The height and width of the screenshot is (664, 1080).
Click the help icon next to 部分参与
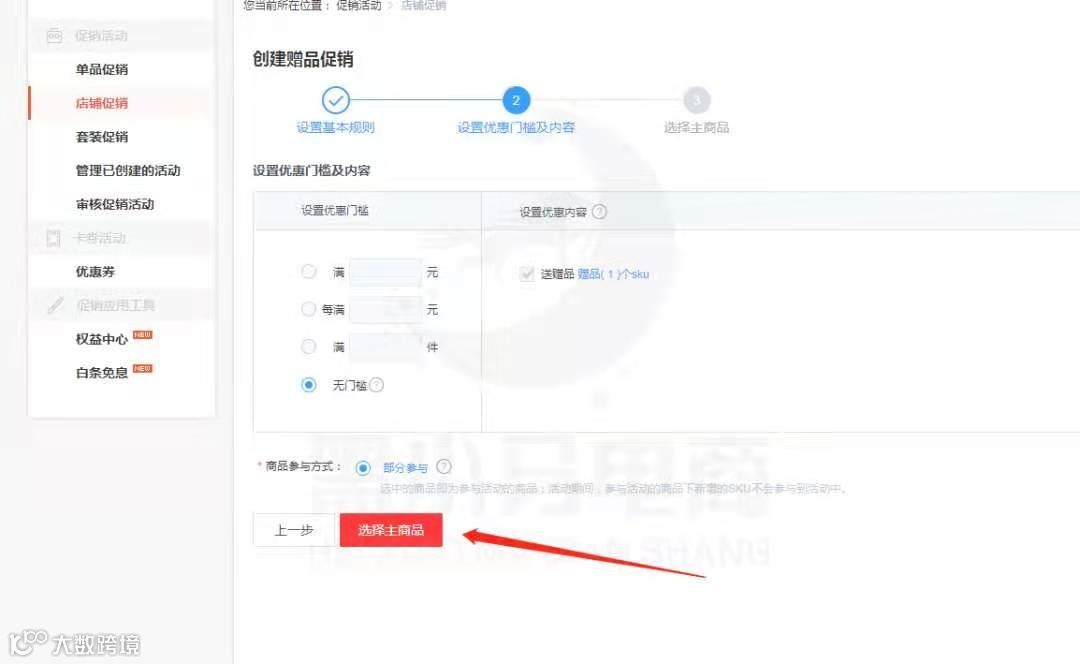444,467
